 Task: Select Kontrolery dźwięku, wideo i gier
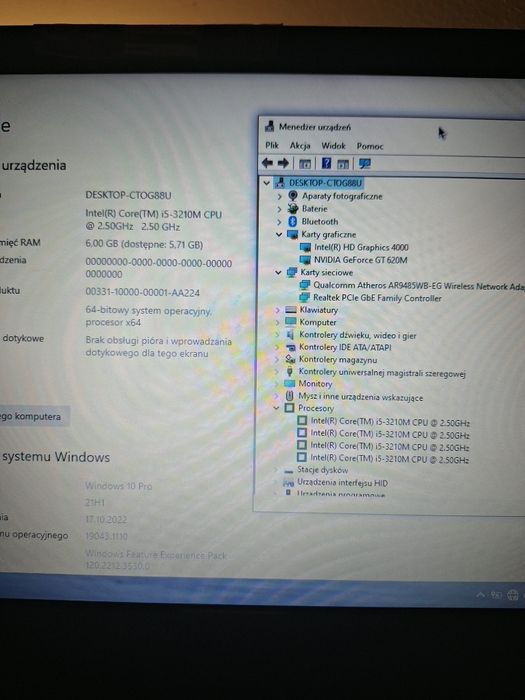point(358,335)
